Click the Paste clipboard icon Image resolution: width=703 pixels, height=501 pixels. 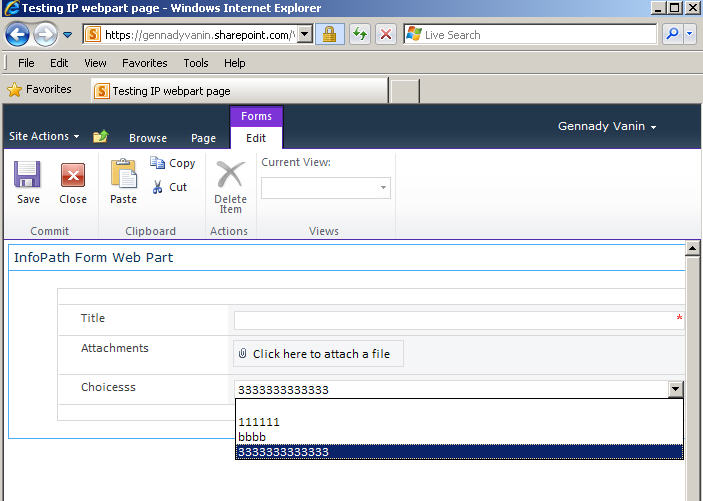(x=123, y=174)
